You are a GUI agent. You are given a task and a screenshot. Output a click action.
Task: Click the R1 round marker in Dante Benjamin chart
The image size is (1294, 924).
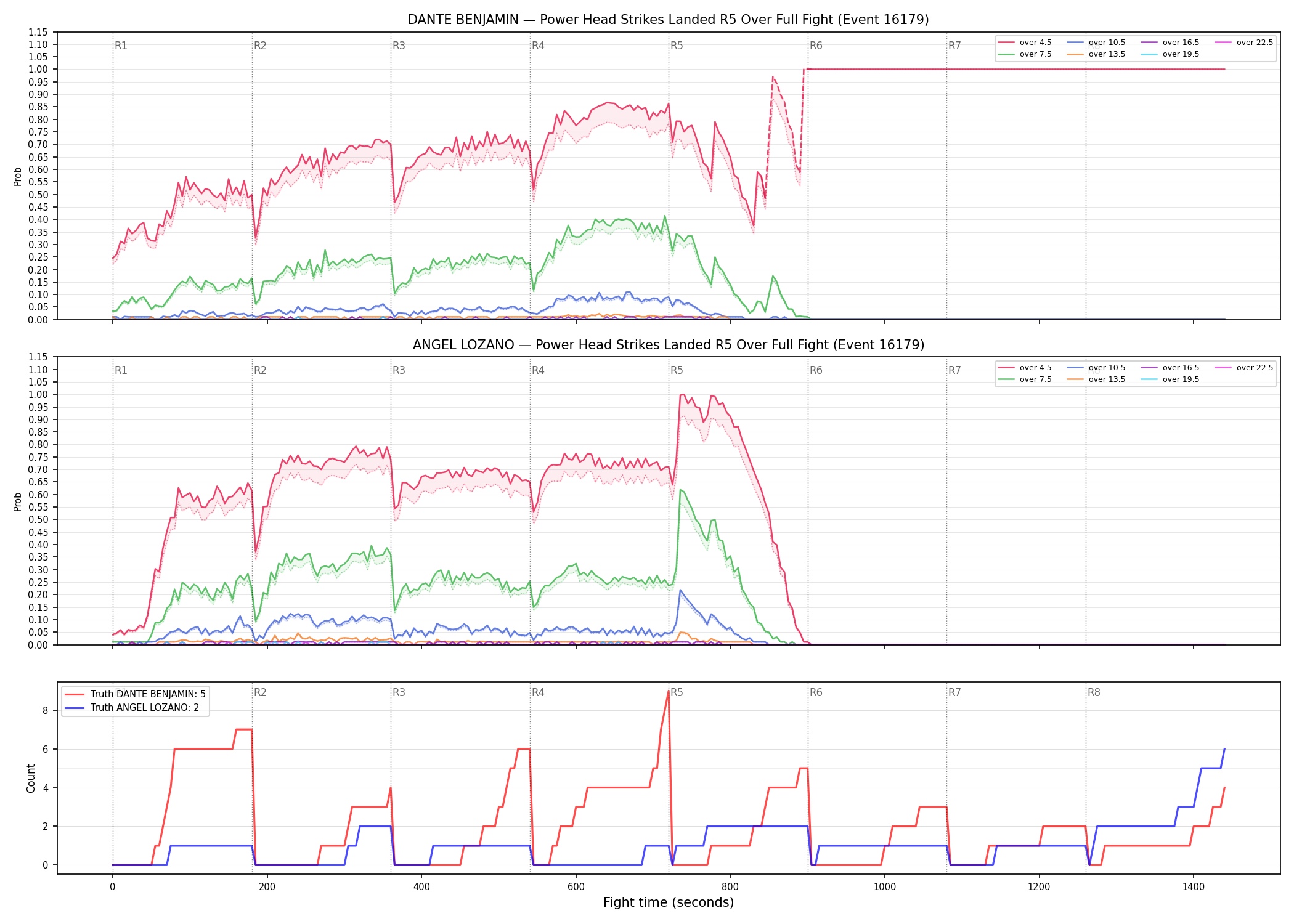point(121,46)
